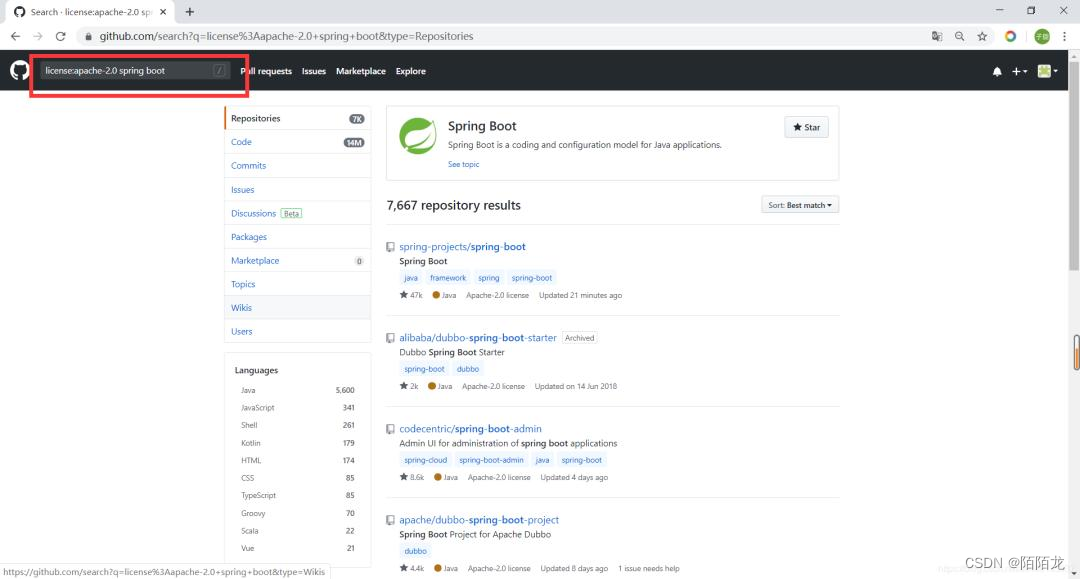The height and width of the screenshot is (579, 1080).
Task: Select the Discussions Beta filter
Action: [298, 213]
